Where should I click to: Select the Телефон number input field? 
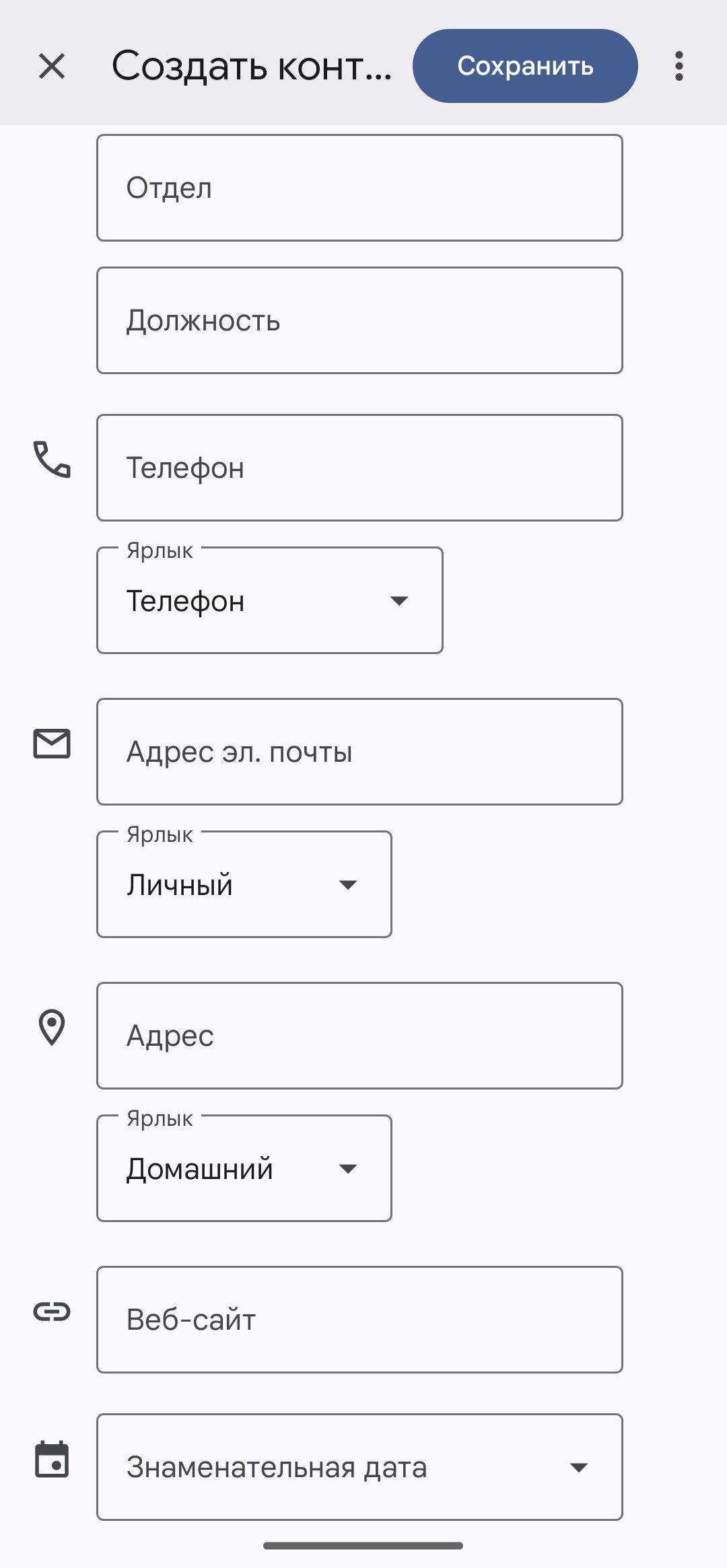pyautogui.click(x=359, y=468)
